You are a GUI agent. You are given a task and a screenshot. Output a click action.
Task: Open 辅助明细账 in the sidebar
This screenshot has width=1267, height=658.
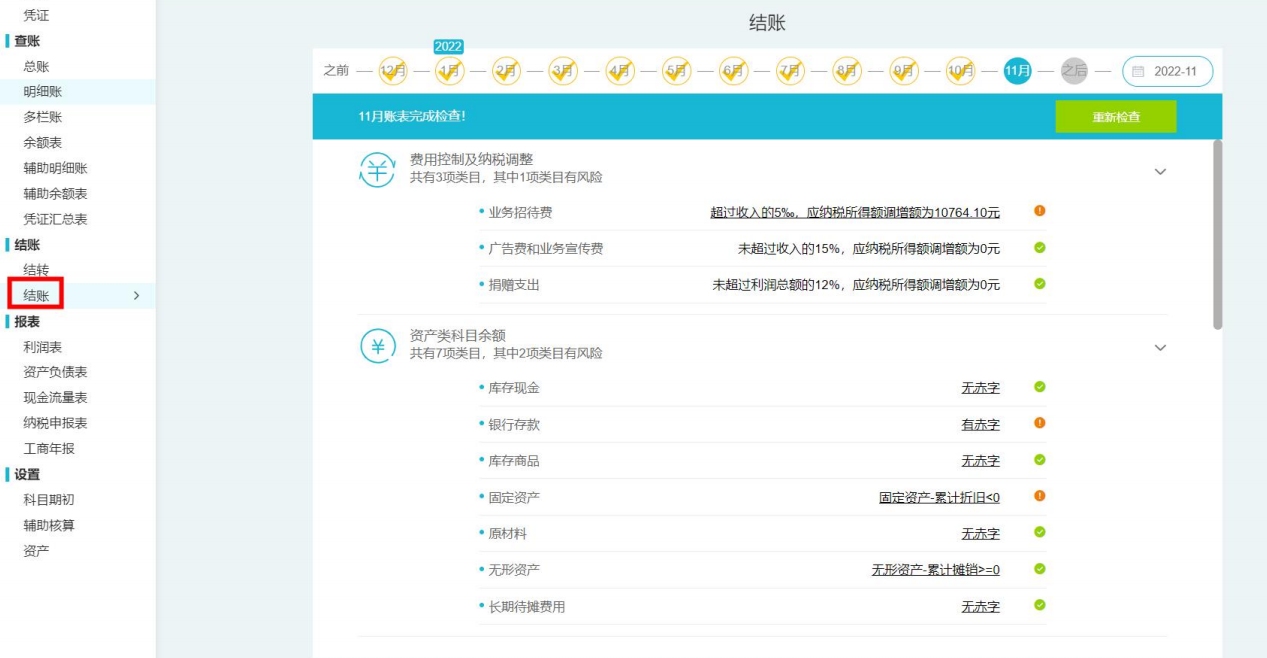click(x=55, y=168)
